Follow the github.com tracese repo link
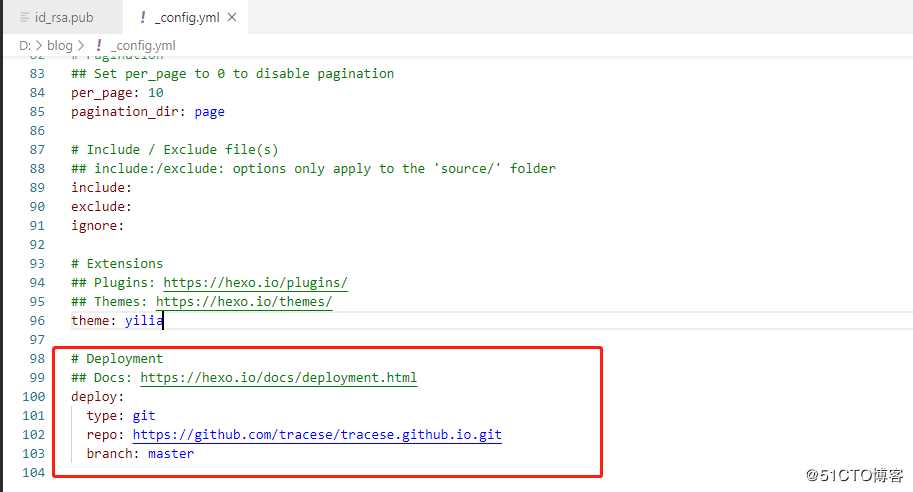Screen dimensions: 913x492 (317, 434)
